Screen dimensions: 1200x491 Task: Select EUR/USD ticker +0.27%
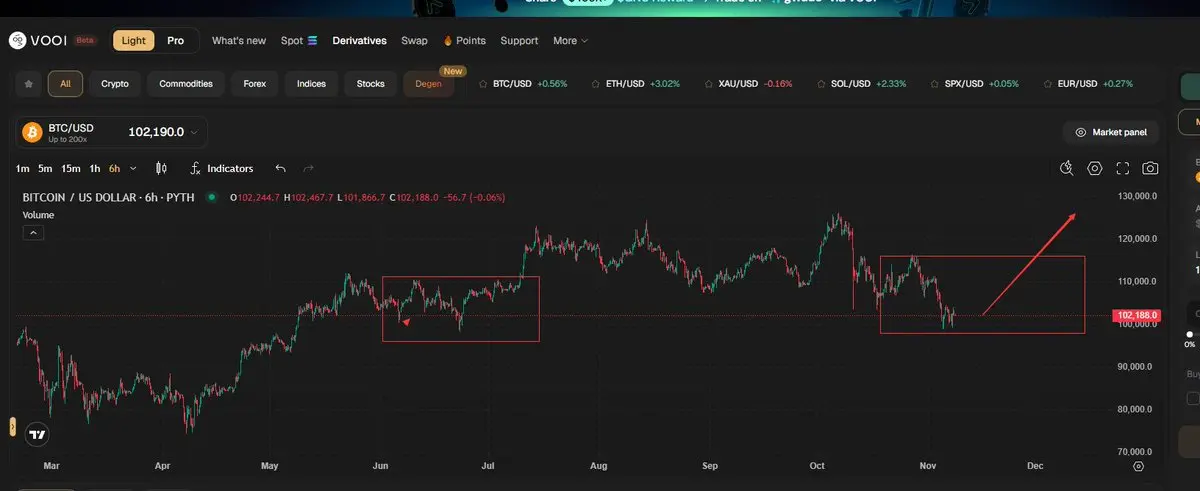[1088, 84]
